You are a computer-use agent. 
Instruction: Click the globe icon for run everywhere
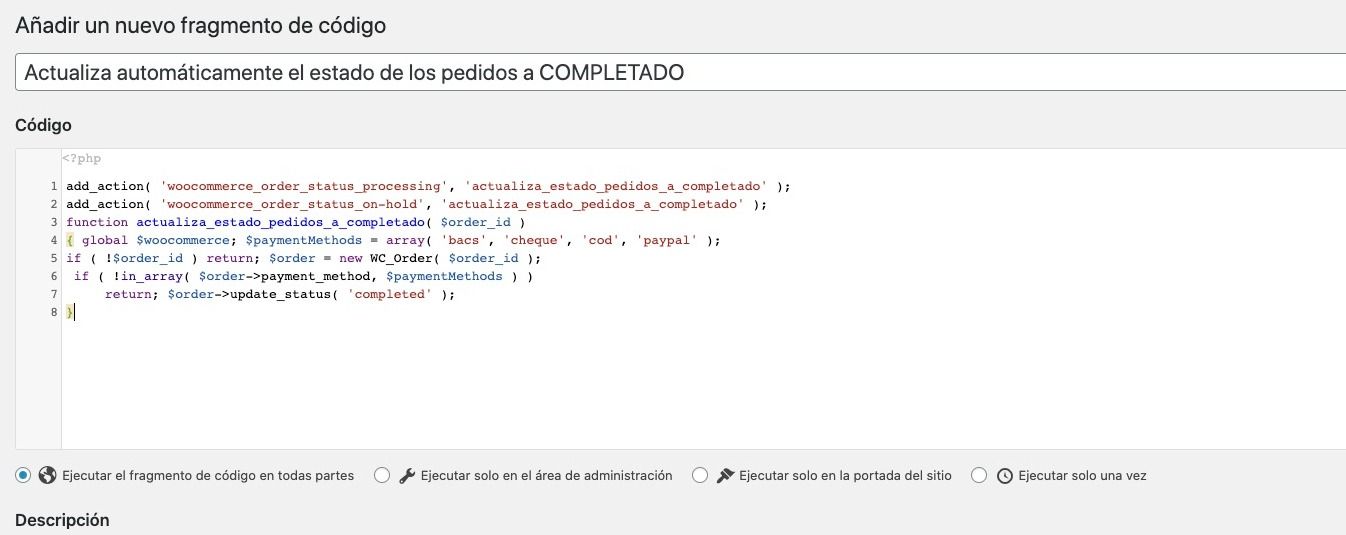(47, 476)
